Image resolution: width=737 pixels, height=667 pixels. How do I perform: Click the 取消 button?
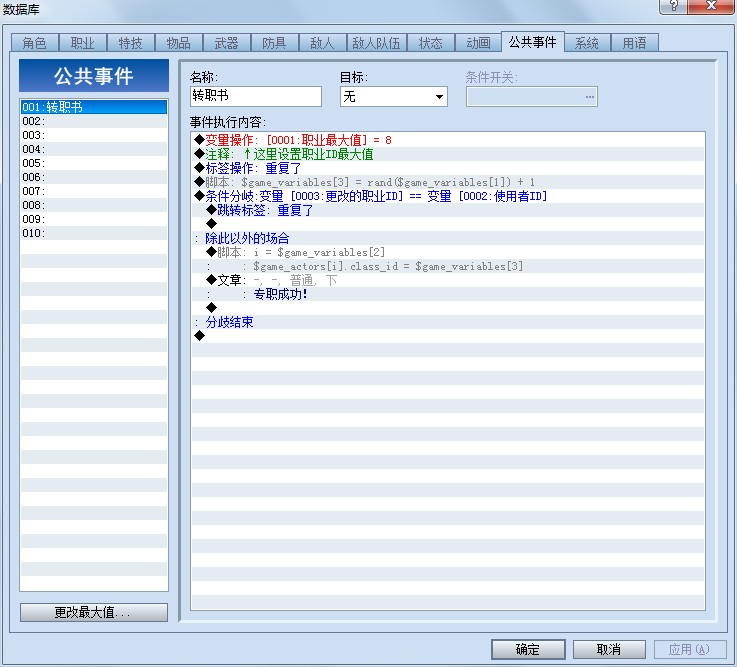tap(609, 649)
